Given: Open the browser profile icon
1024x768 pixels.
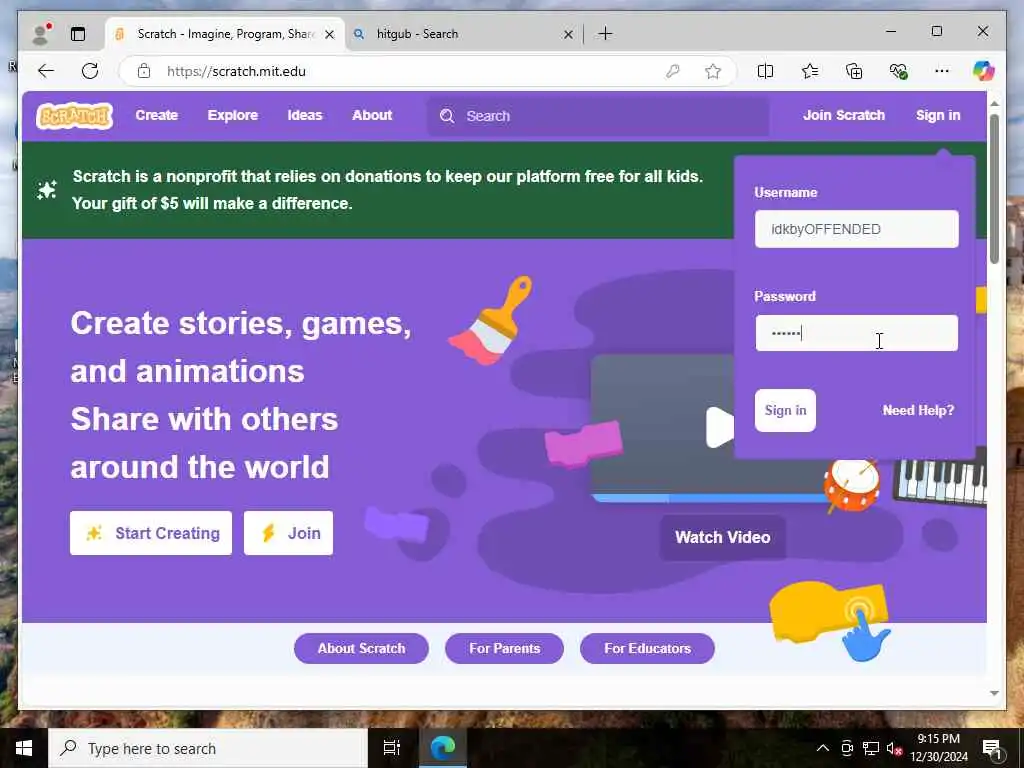Looking at the screenshot, I should (40, 34).
